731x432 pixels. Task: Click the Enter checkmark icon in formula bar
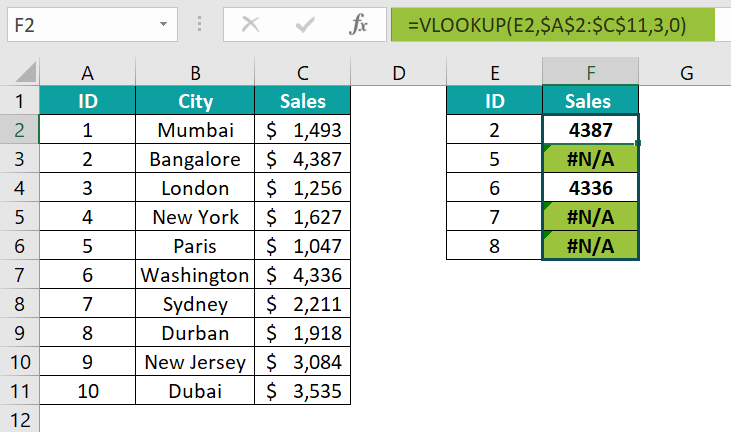(304, 24)
